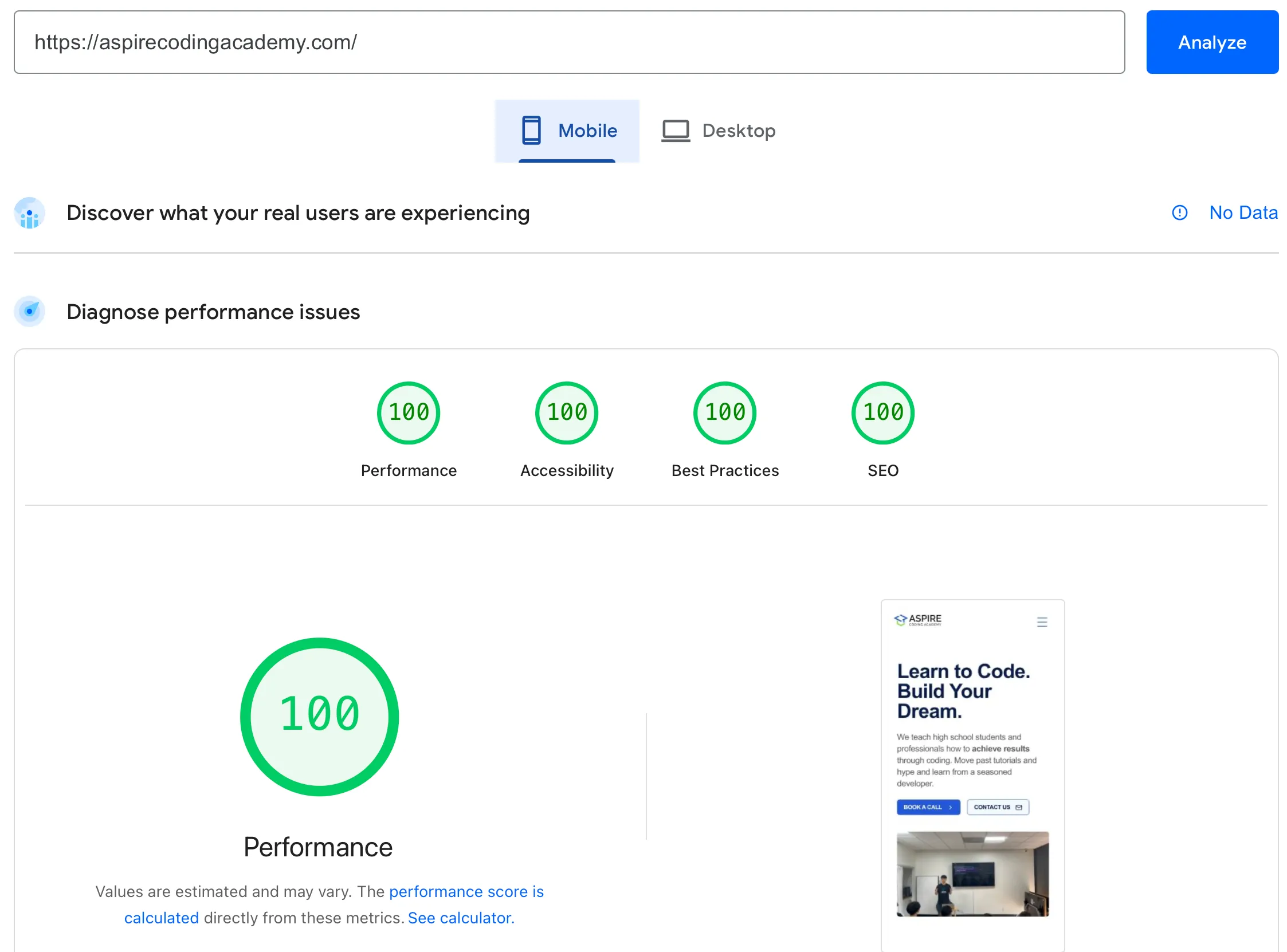Select the Mobile tab
This screenshot has height=952, width=1287.
[567, 130]
